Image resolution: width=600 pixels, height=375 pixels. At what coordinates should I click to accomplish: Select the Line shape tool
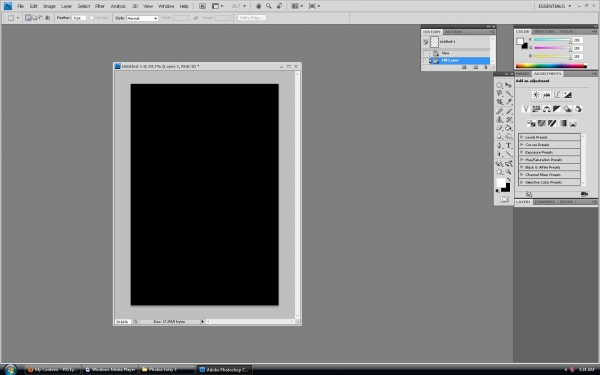click(x=509, y=154)
